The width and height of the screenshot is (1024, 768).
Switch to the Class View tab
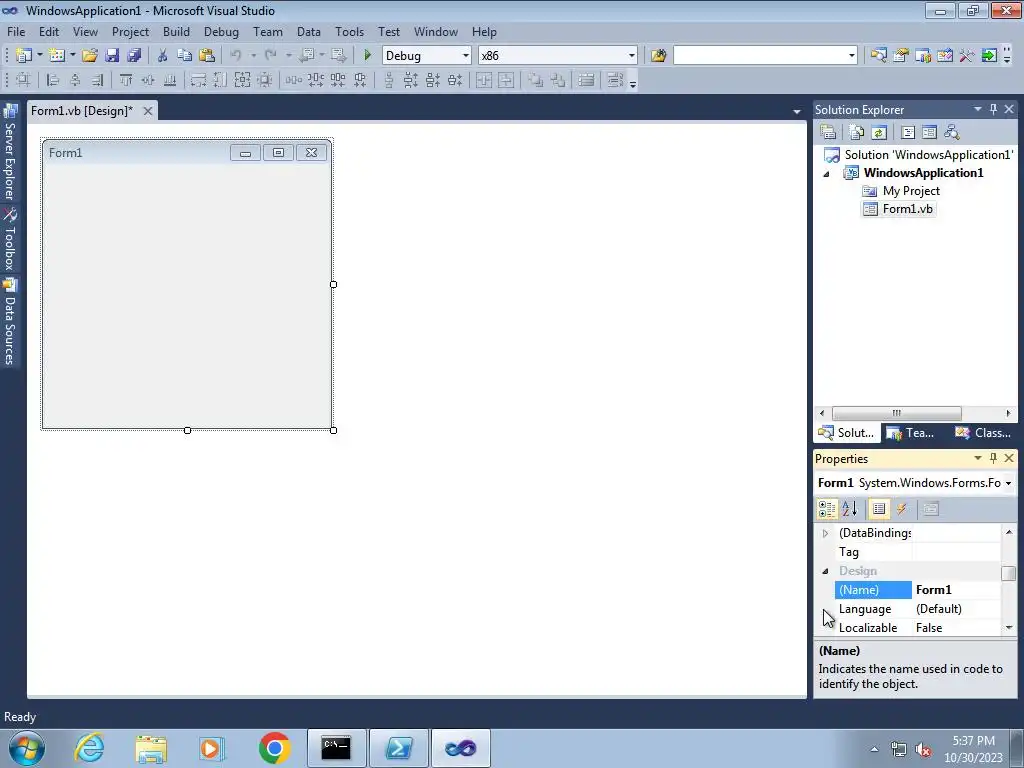(x=983, y=432)
